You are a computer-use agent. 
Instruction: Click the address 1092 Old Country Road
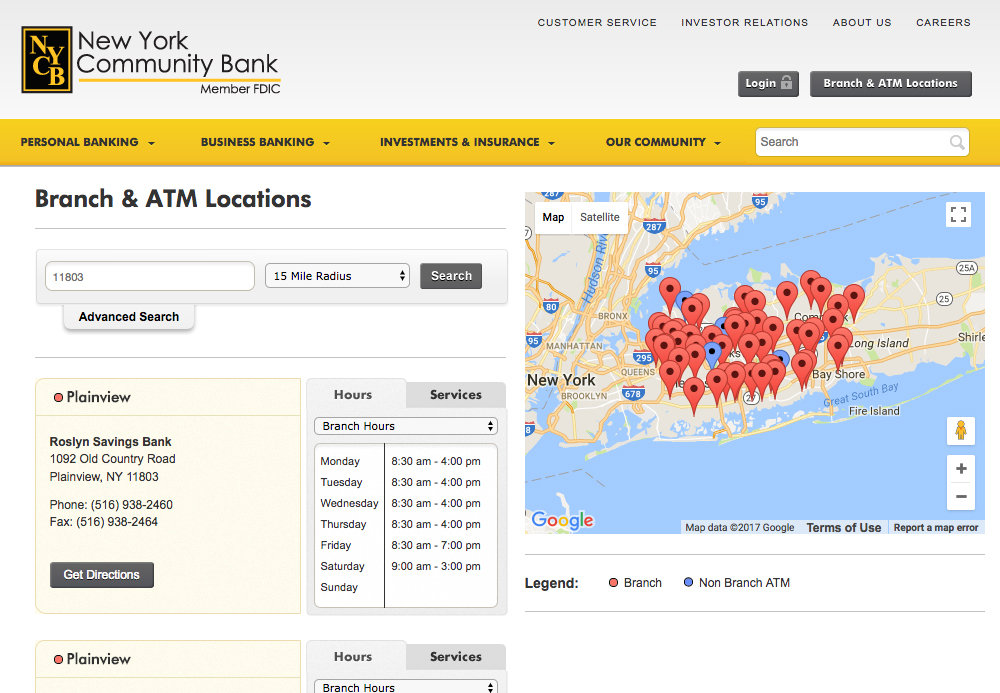[x=112, y=459]
